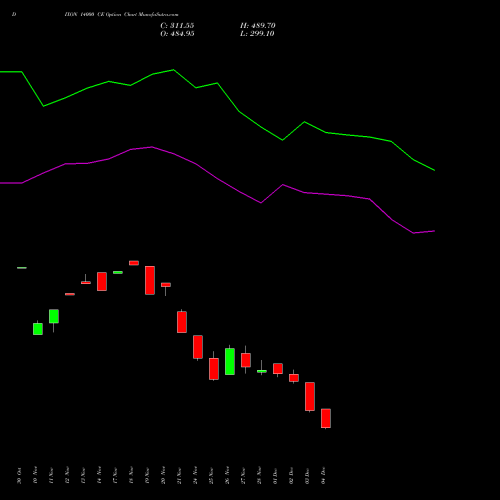Select the 24 Nov date label

(x=195, y=475)
